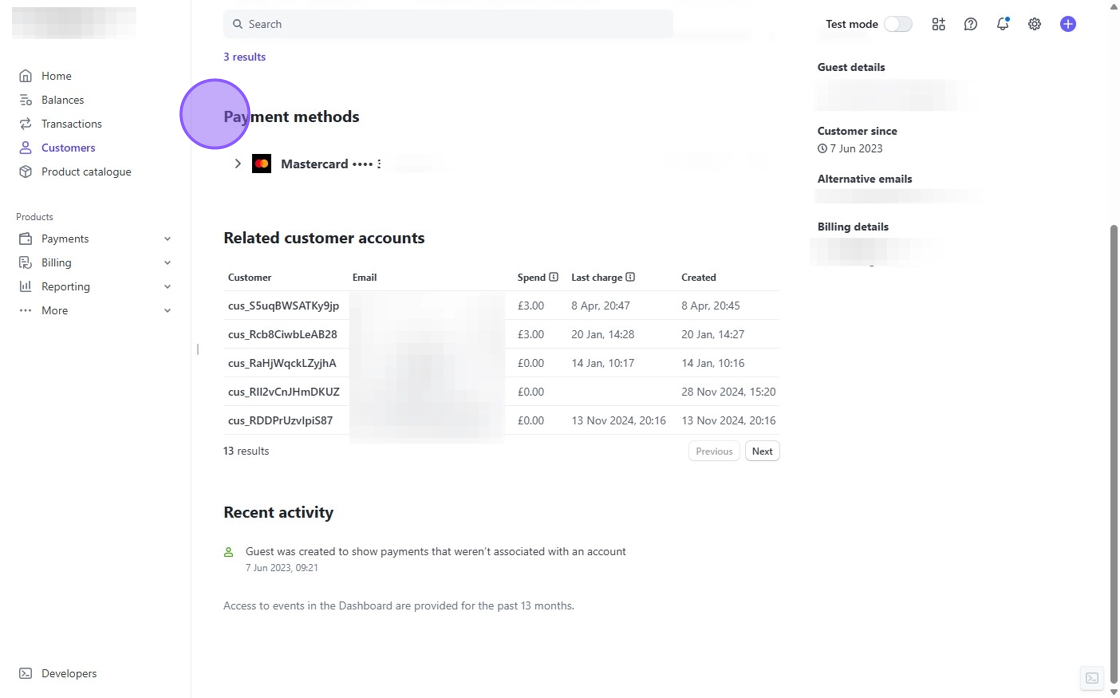Viewport: 1120px width, 698px height.
Task: Expand the Mastercard payment method row
Action: (238, 164)
